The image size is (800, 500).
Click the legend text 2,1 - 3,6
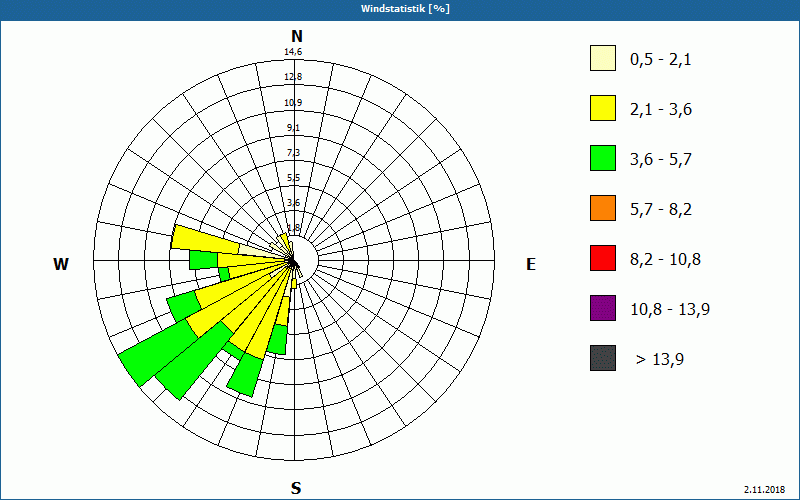pyautogui.click(x=661, y=110)
